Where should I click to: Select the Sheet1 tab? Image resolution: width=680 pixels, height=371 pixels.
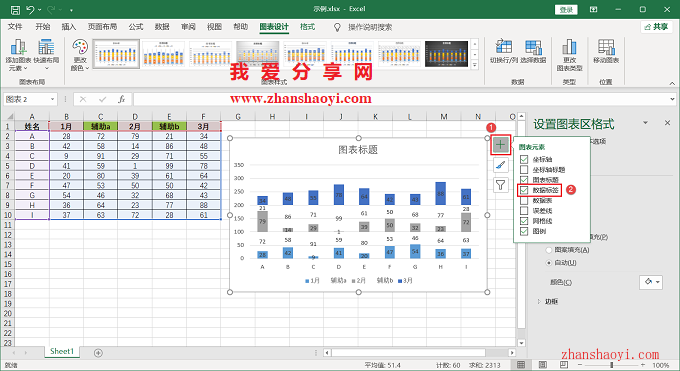coord(62,351)
